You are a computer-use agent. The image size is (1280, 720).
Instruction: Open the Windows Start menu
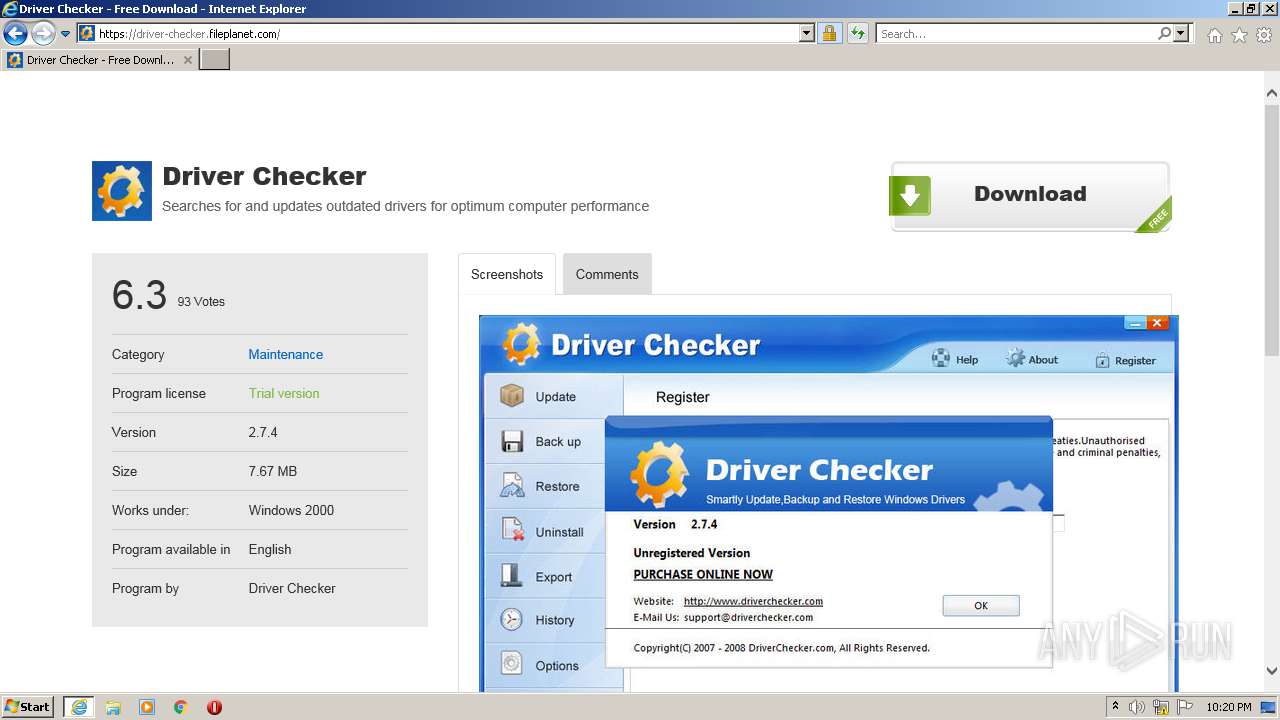28,706
